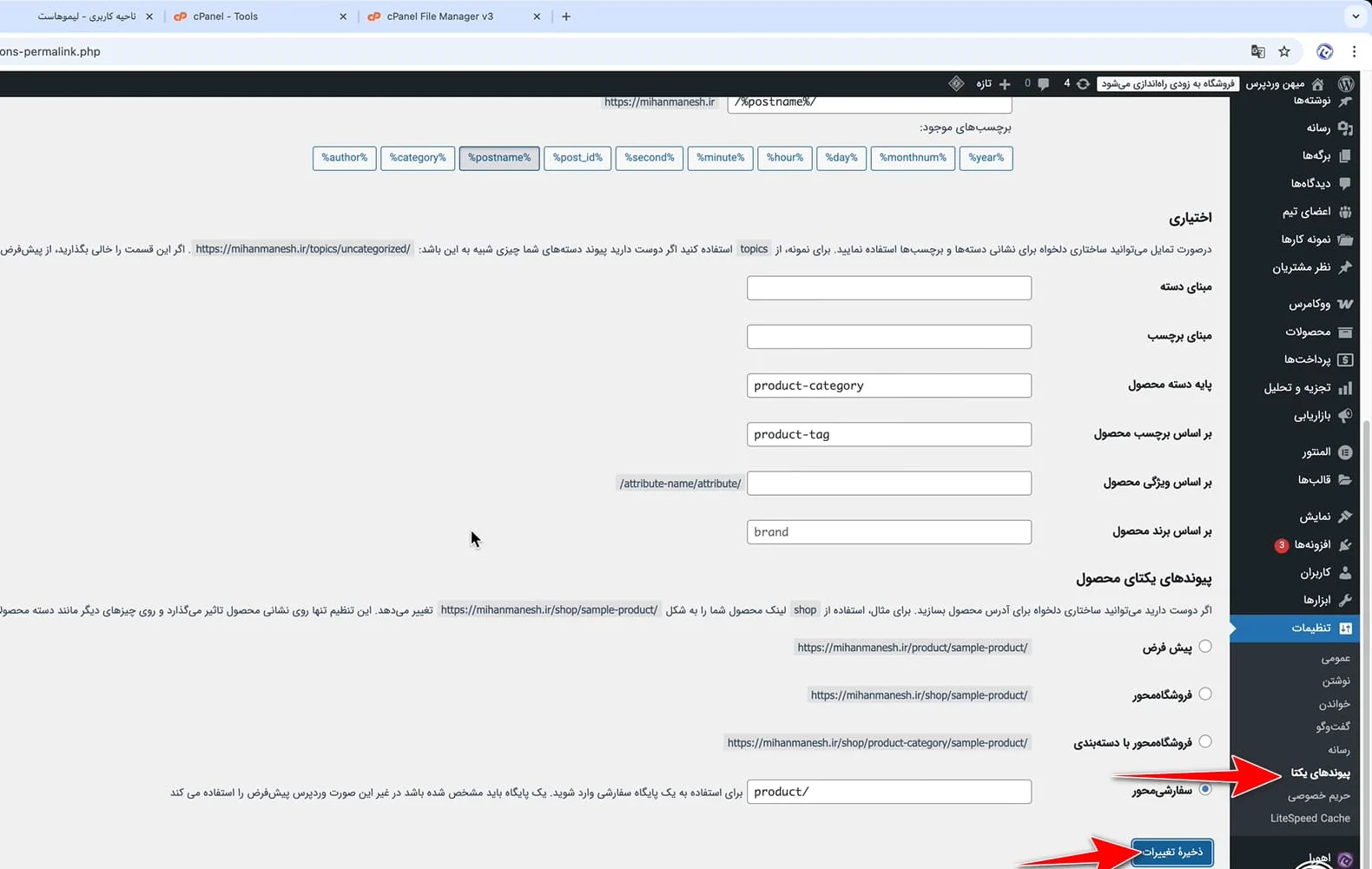Open LiteSpeed Cache settings submenu item
The width and height of the screenshot is (1372, 869).
tap(1309, 819)
